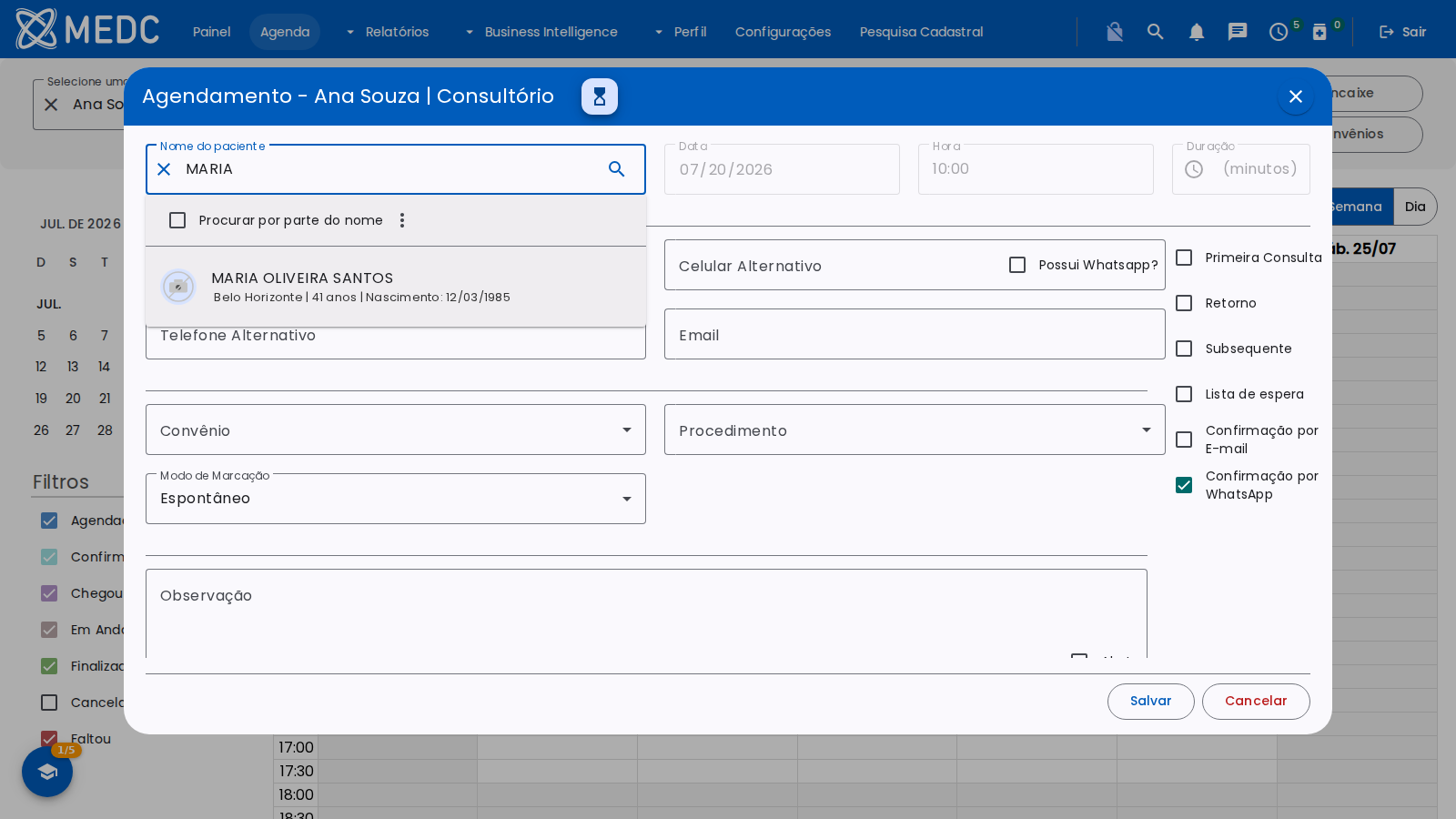Toggle Procurar por parte do nome
The width and height of the screenshot is (1456, 819).
(x=177, y=220)
